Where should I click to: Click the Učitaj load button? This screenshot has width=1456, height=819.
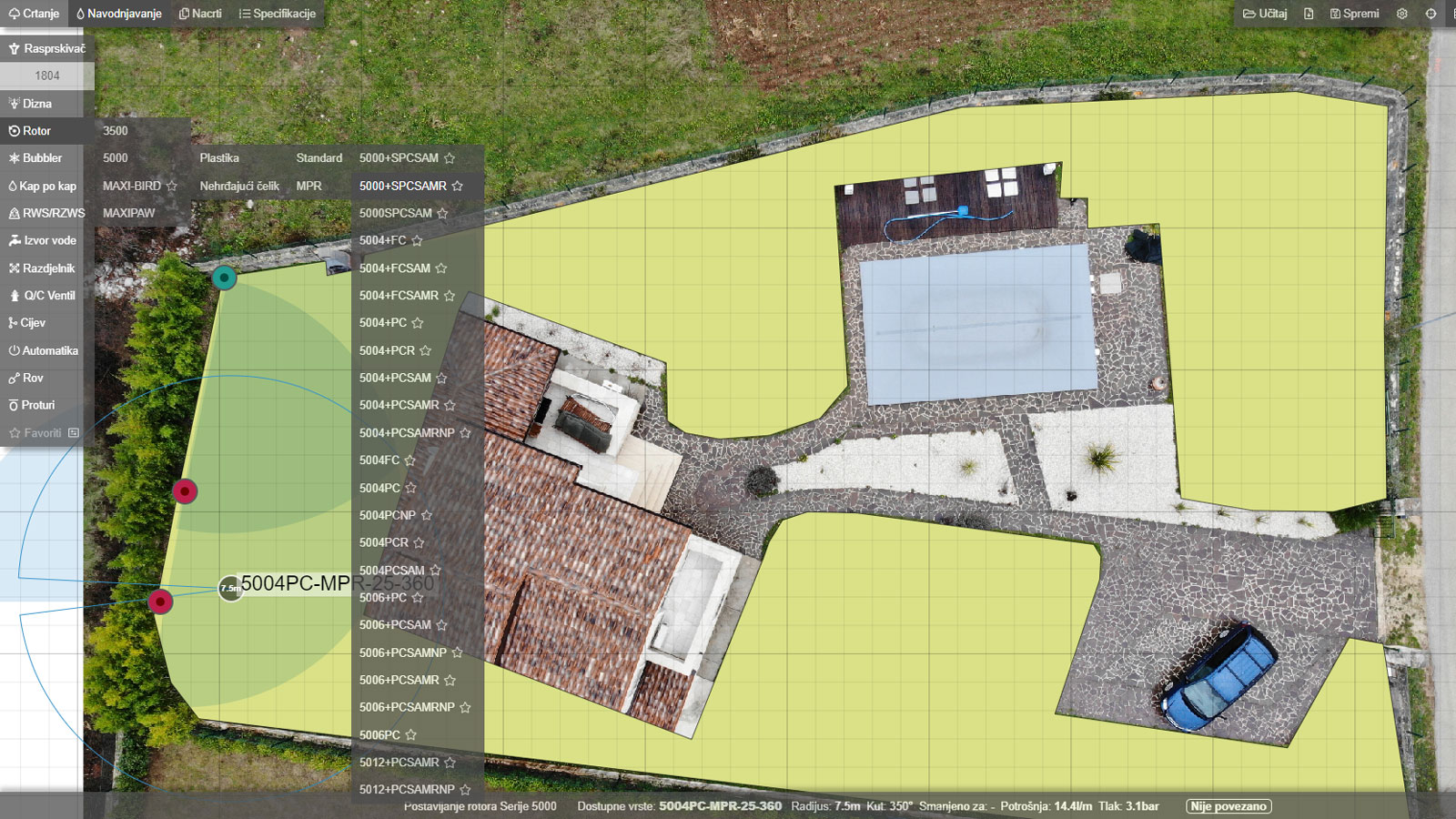(x=1265, y=14)
